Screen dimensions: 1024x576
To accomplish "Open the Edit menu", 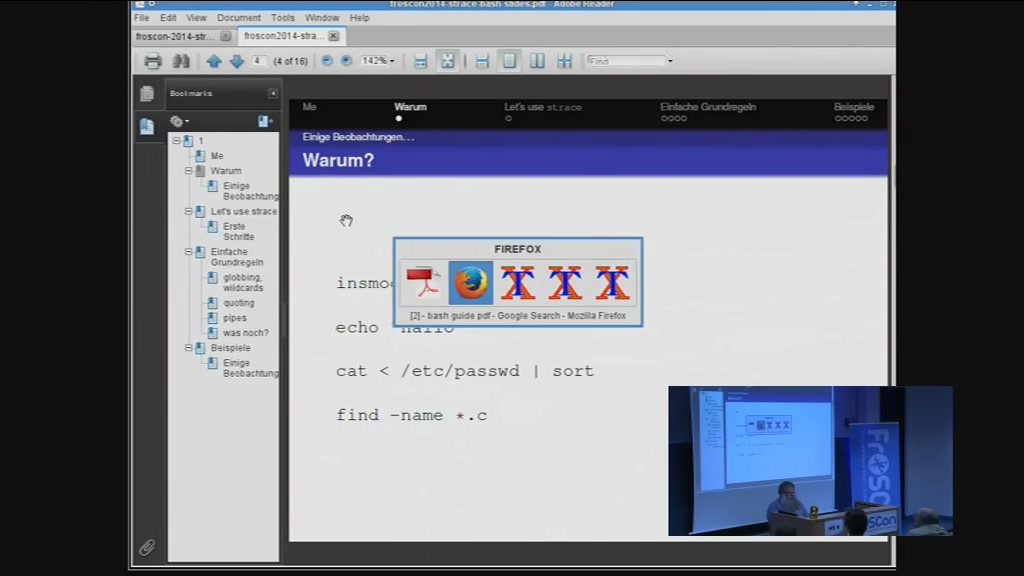I will [168, 18].
